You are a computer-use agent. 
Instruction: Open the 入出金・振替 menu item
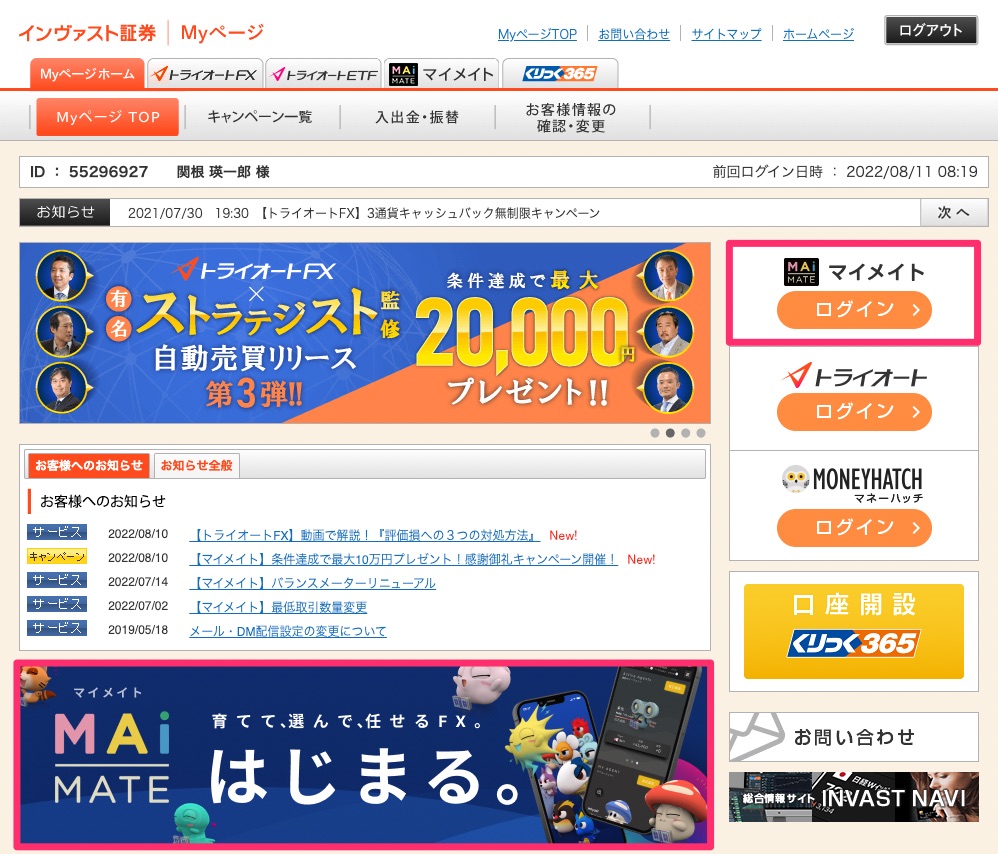tap(417, 117)
